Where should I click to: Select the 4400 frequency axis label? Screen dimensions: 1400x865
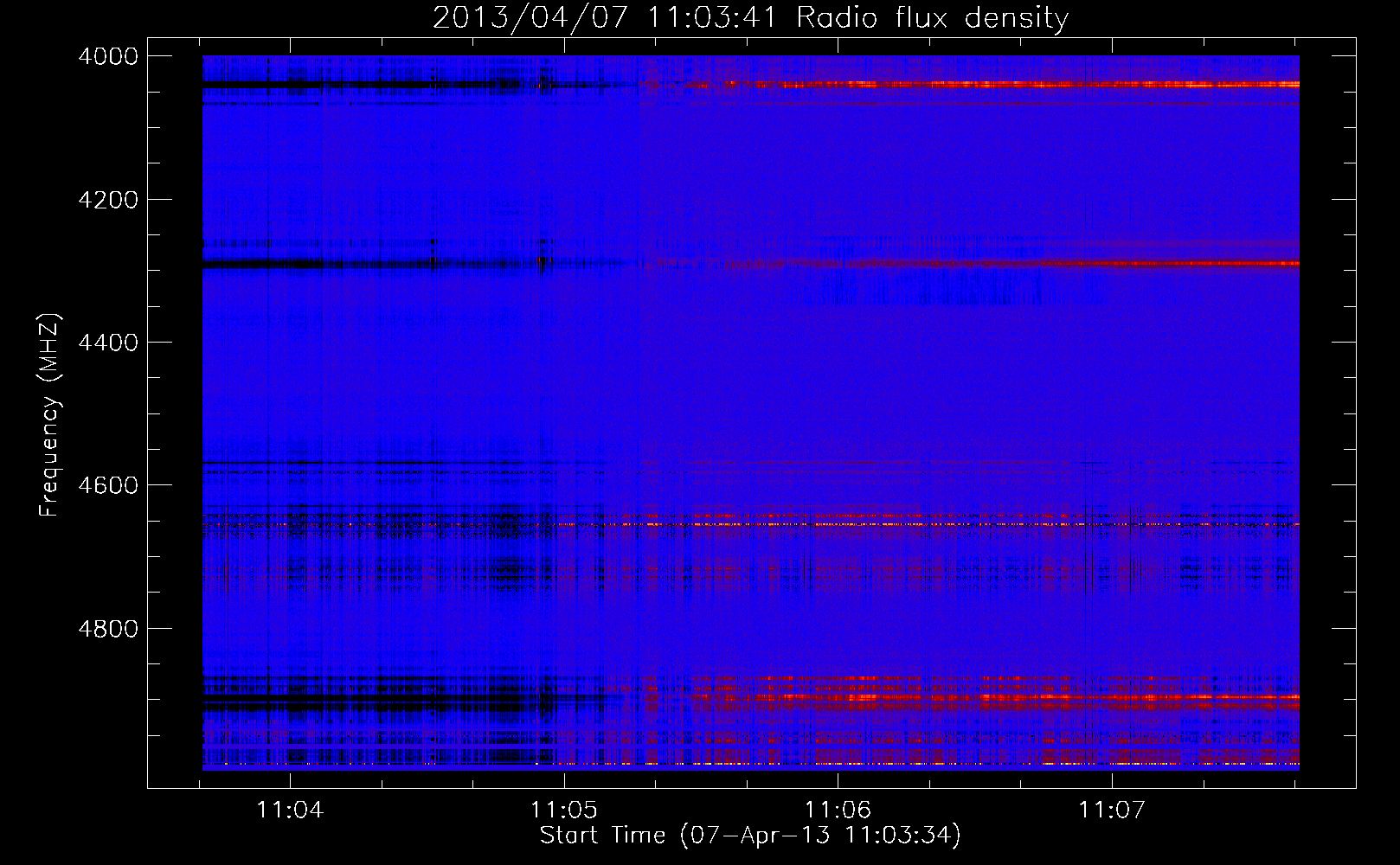[108, 343]
